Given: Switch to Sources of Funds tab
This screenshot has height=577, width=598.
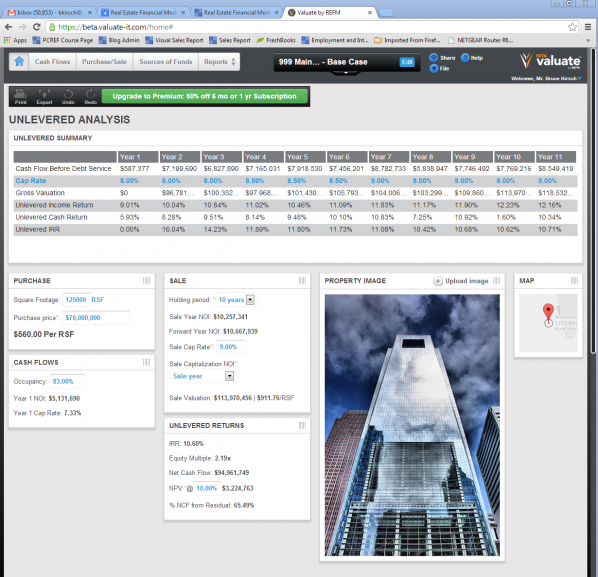Looking at the screenshot, I should [166, 62].
